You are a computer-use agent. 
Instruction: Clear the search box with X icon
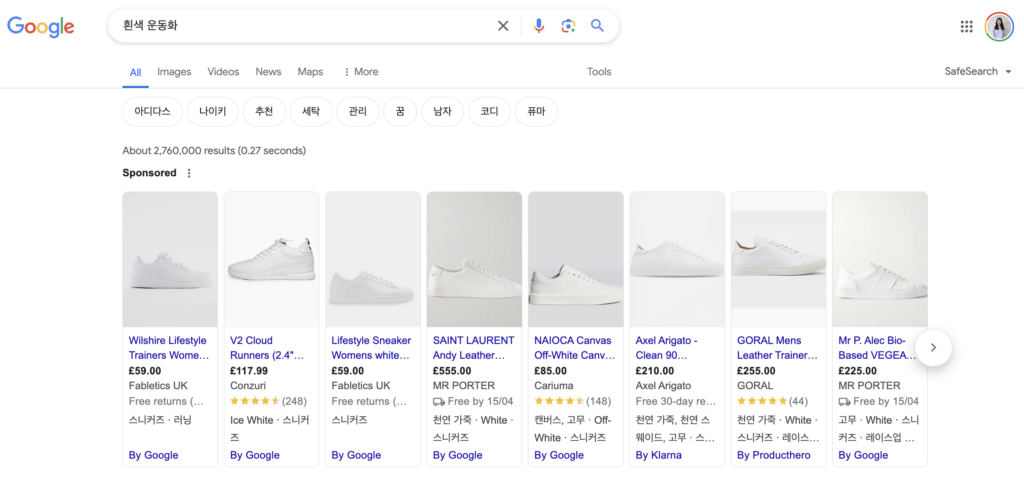point(503,26)
